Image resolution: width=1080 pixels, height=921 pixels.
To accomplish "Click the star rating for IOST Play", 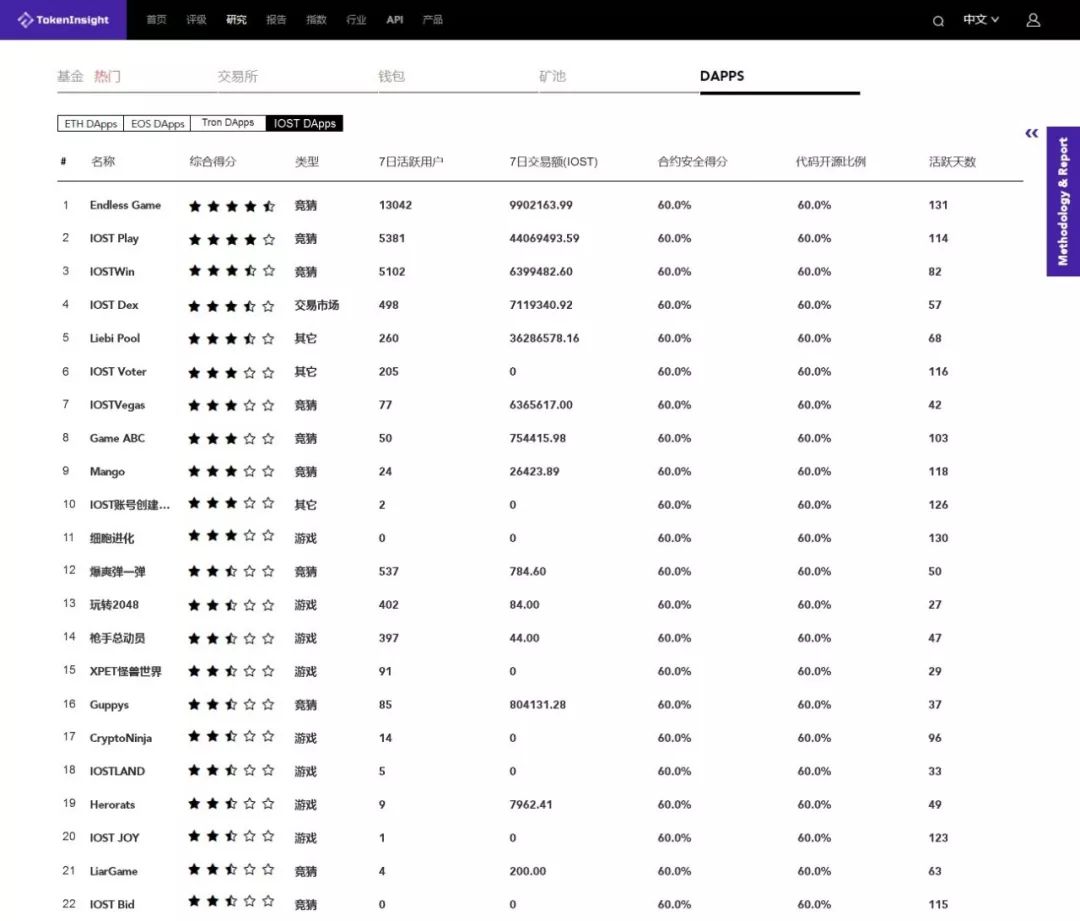I will [232, 239].
